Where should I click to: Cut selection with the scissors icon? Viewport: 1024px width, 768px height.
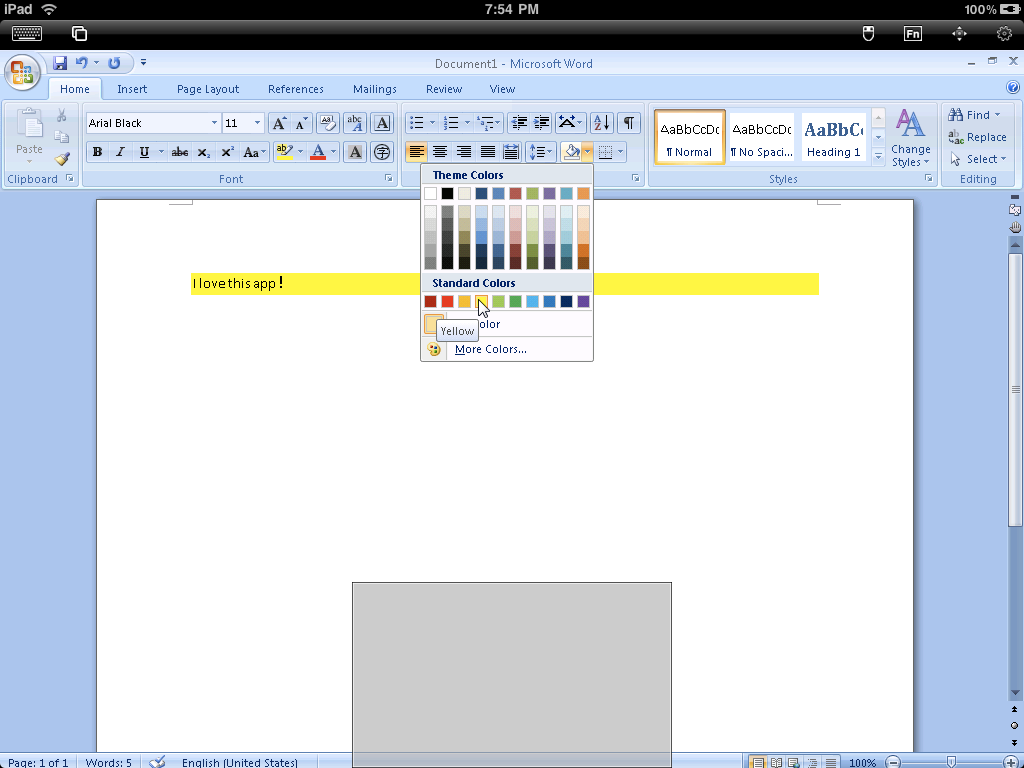[x=61, y=116]
